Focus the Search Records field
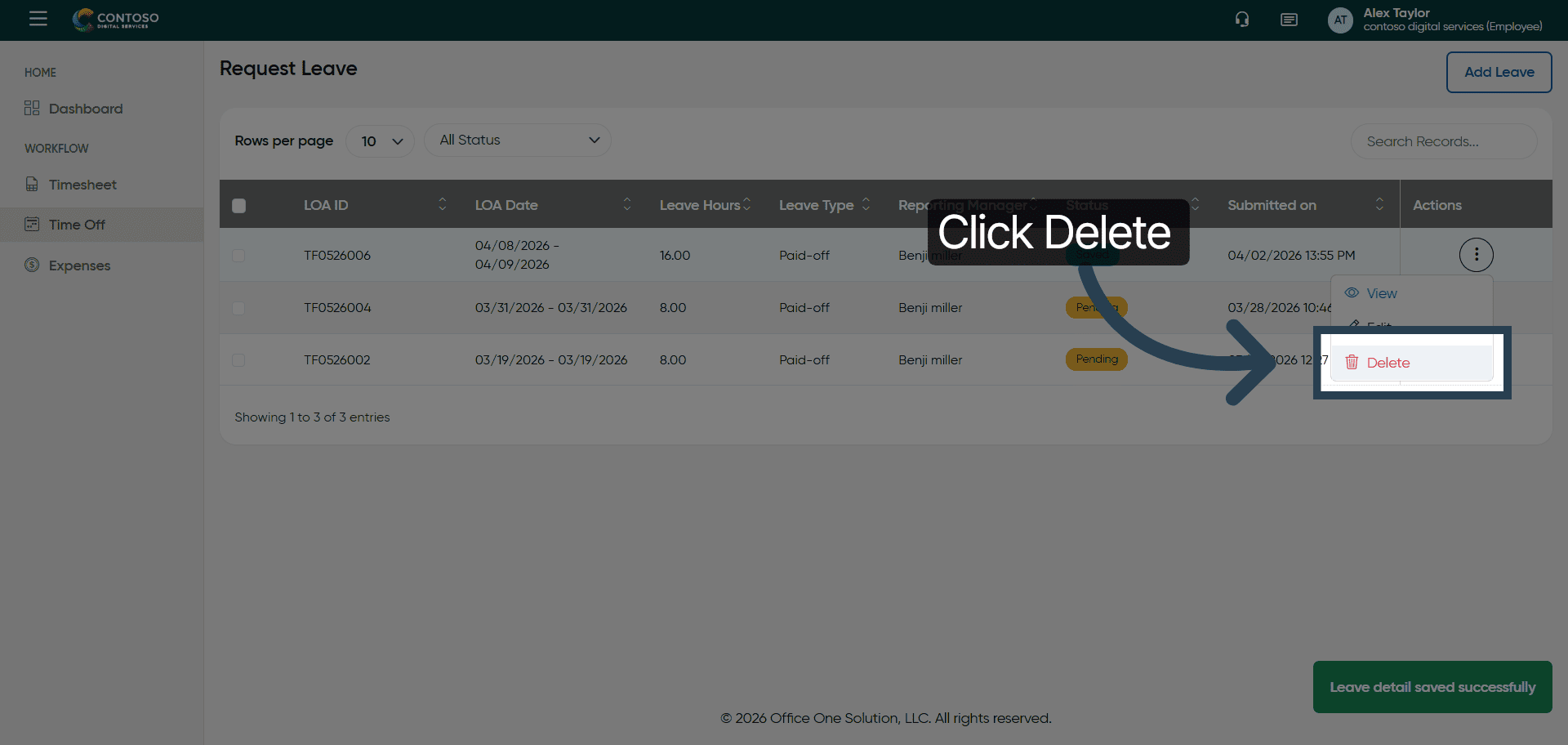The image size is (1568, 745). [x=1443, y=141]
